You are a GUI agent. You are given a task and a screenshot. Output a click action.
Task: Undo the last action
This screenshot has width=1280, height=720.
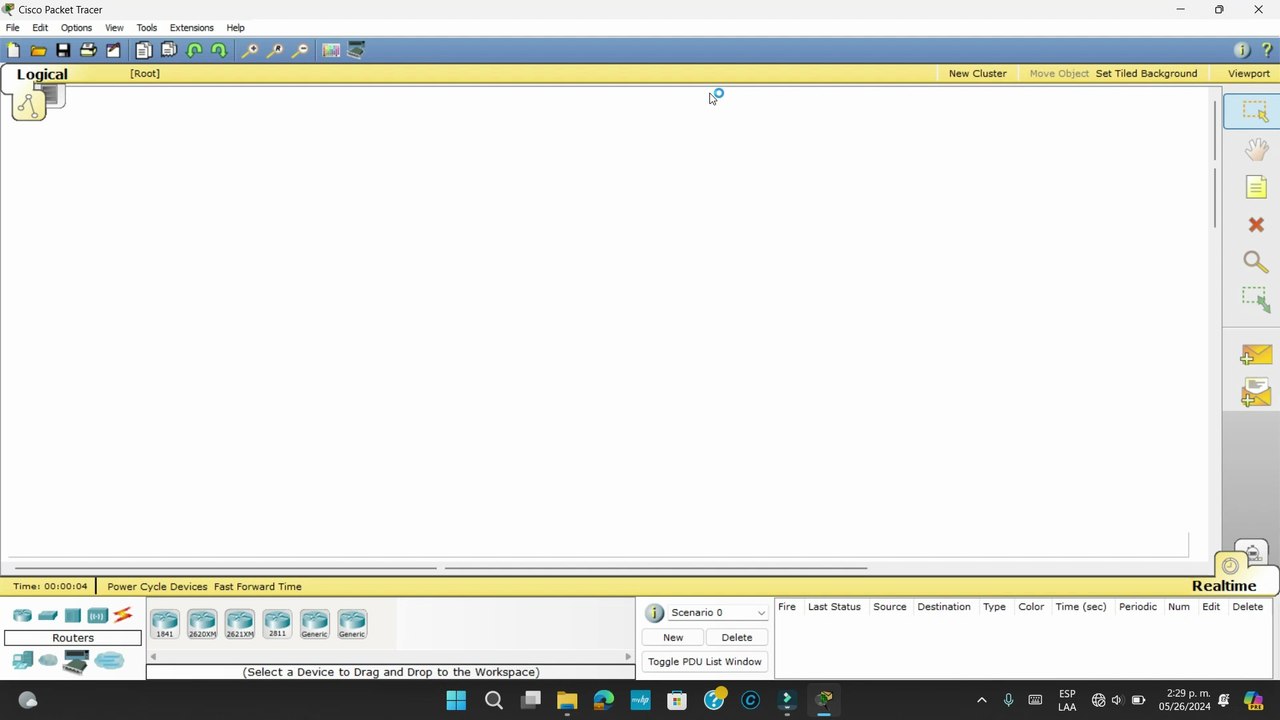coord(194,50)
